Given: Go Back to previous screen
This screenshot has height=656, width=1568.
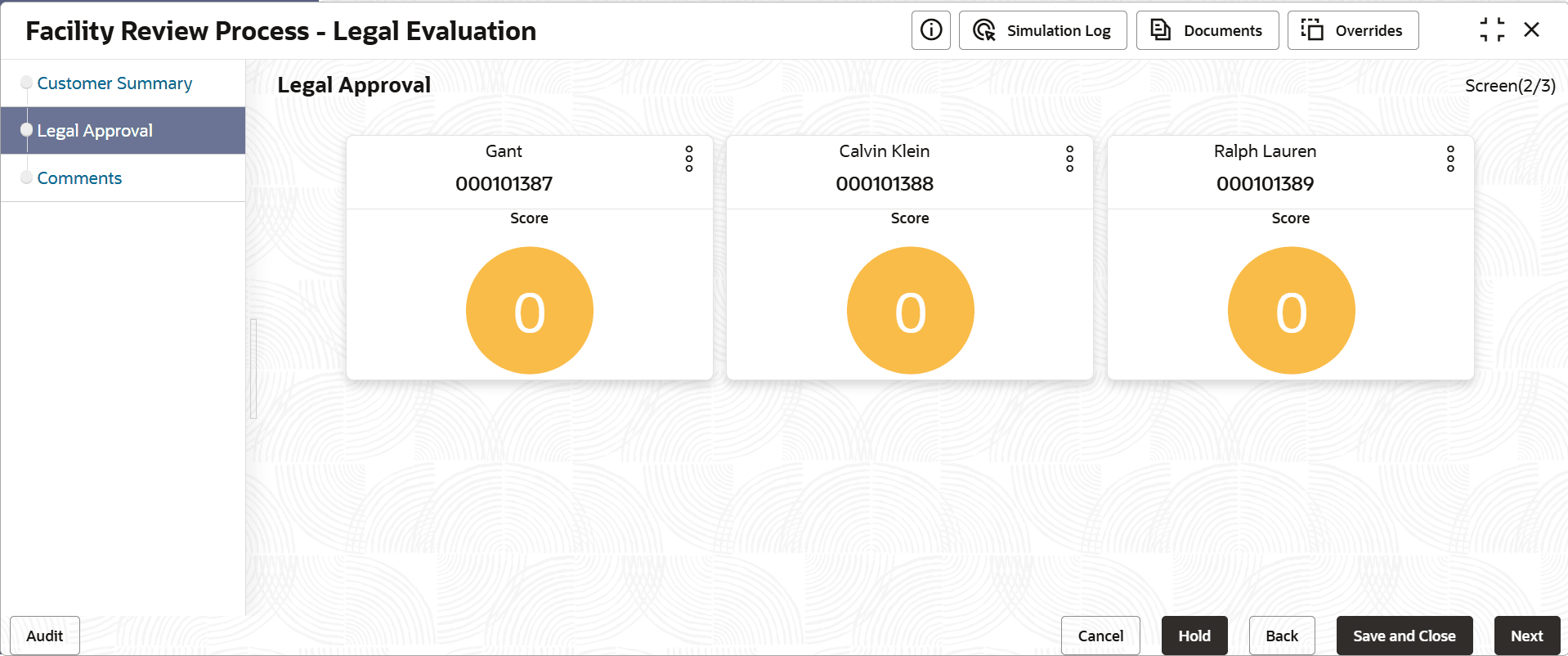Looking at the screenshot, I should pos(1282,636).
